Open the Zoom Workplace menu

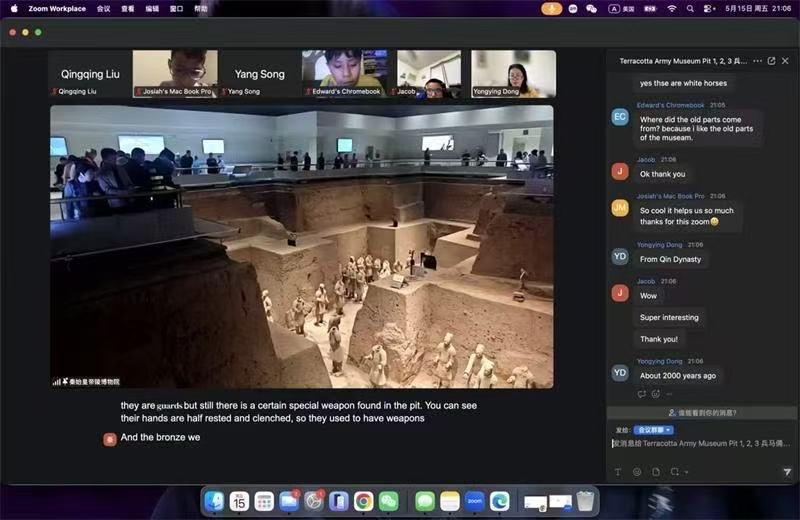57,9
